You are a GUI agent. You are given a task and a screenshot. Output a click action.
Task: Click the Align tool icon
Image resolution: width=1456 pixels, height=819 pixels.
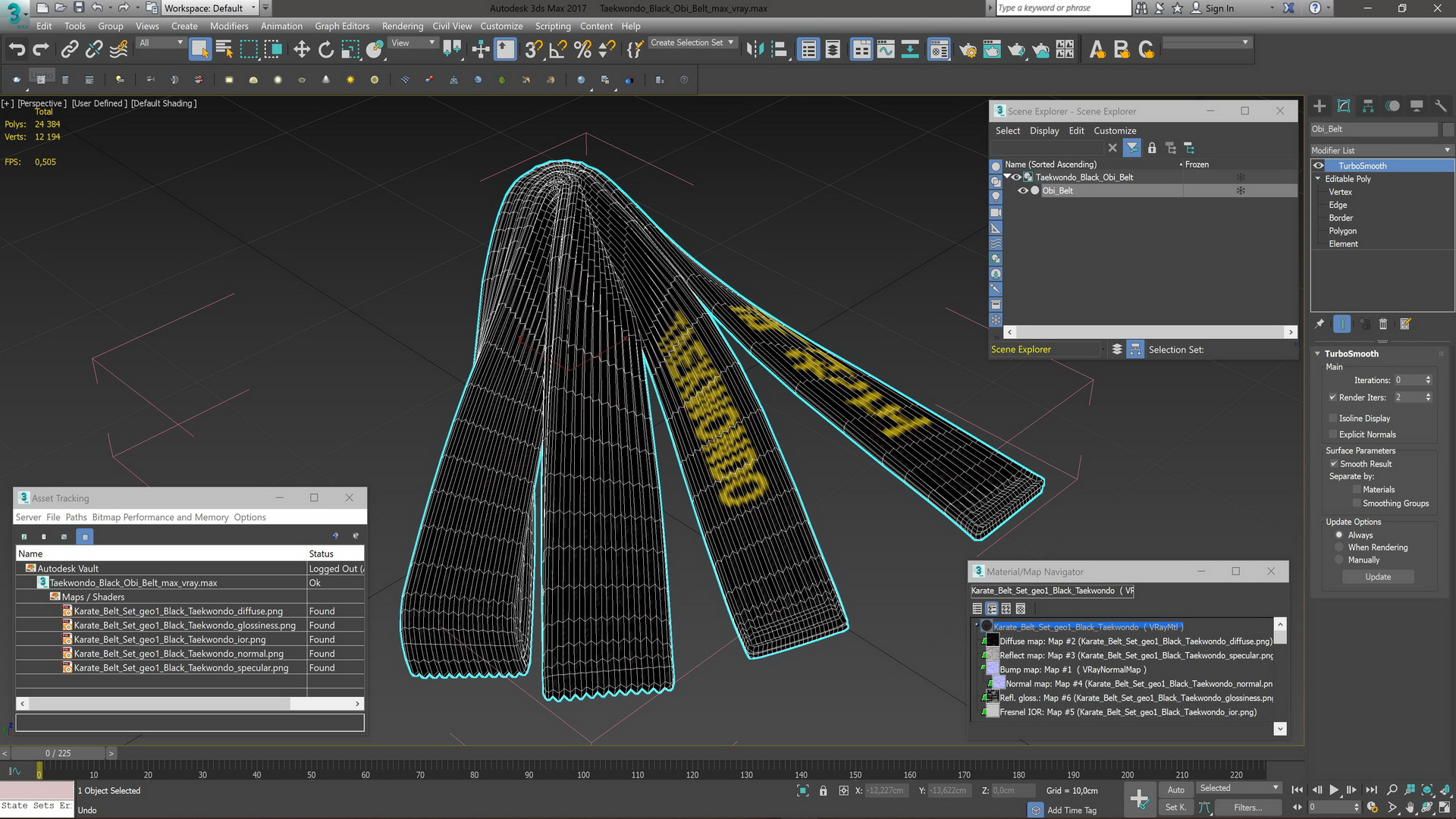[779, 50]
